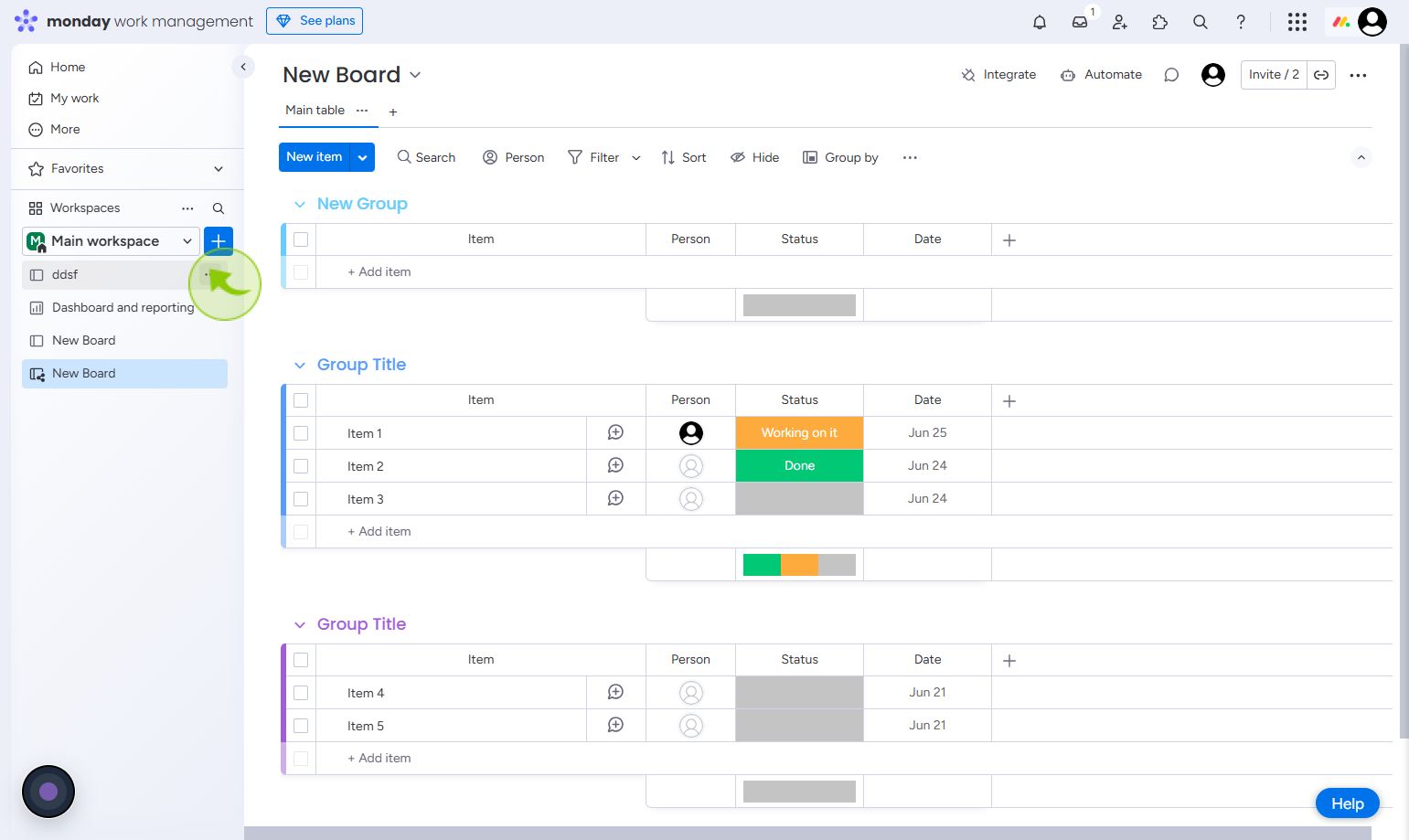1409x840 pixels.
Task: Add a new view plus button
Action: point(393,112)
